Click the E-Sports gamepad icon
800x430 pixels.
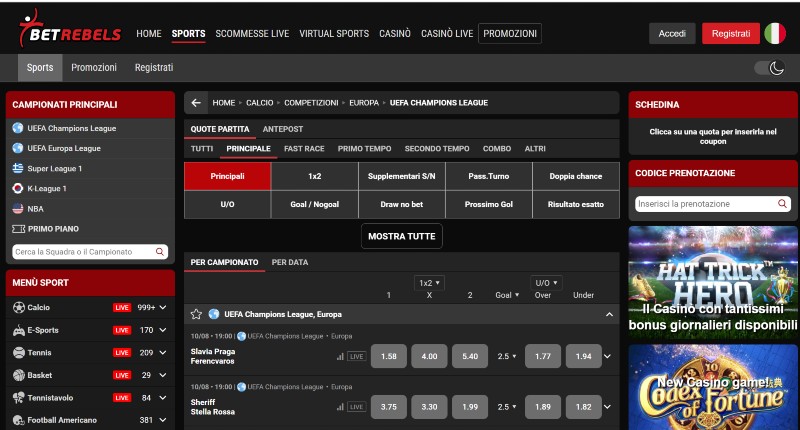click(18, 331)
